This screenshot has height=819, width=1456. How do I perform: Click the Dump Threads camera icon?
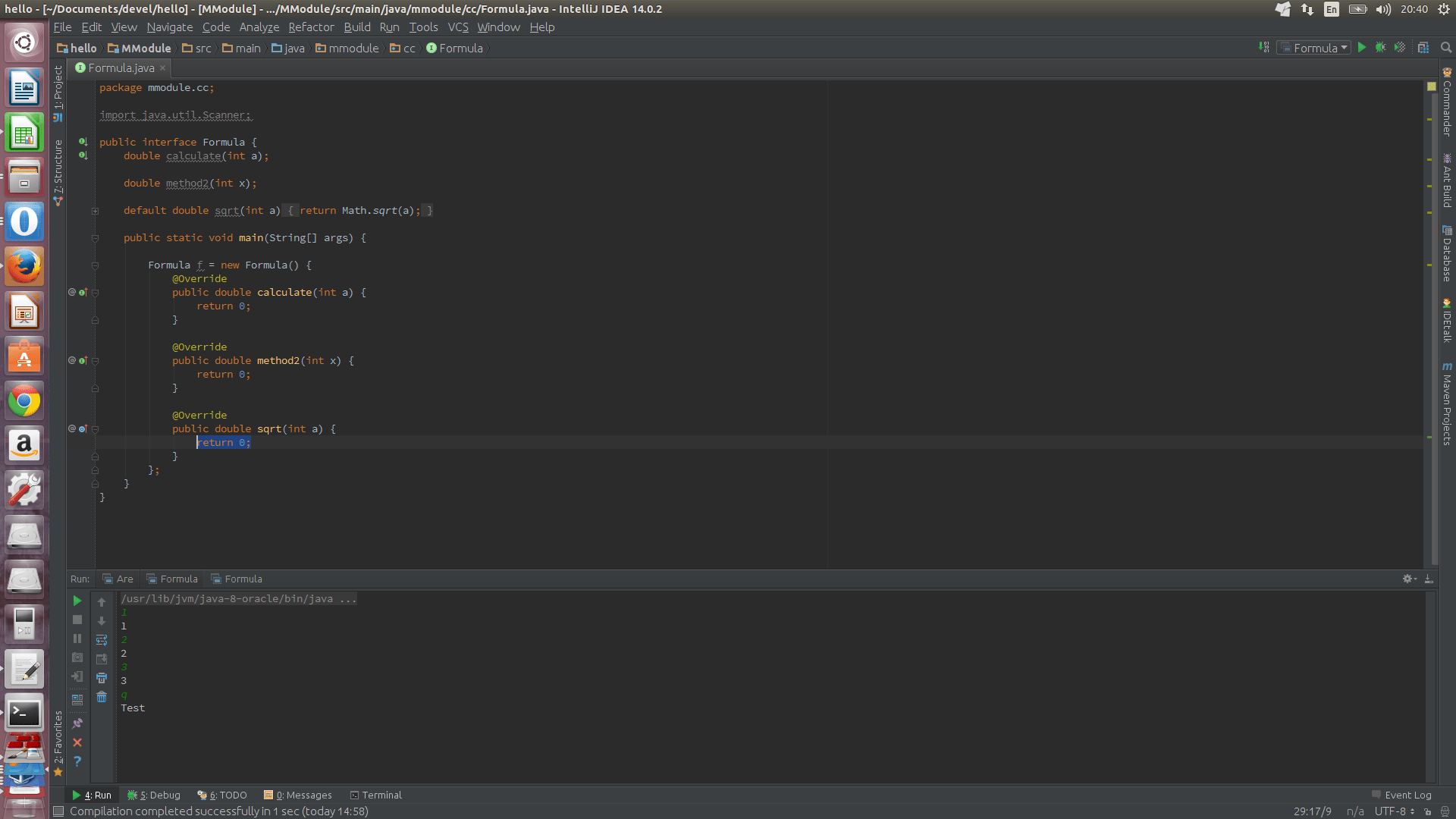(x=77, y=657)
